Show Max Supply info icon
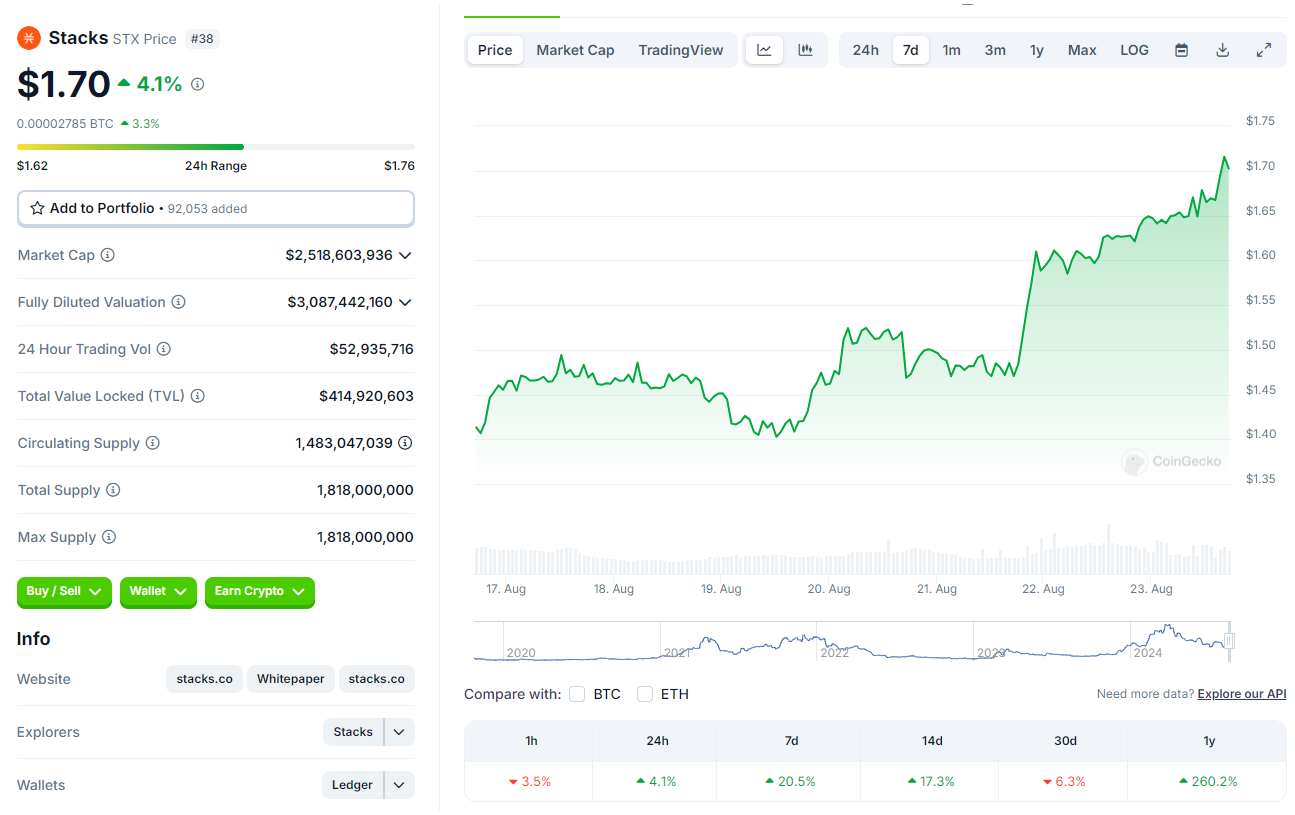The height and width of the screenshot is (815, 1295). (109, 537)
